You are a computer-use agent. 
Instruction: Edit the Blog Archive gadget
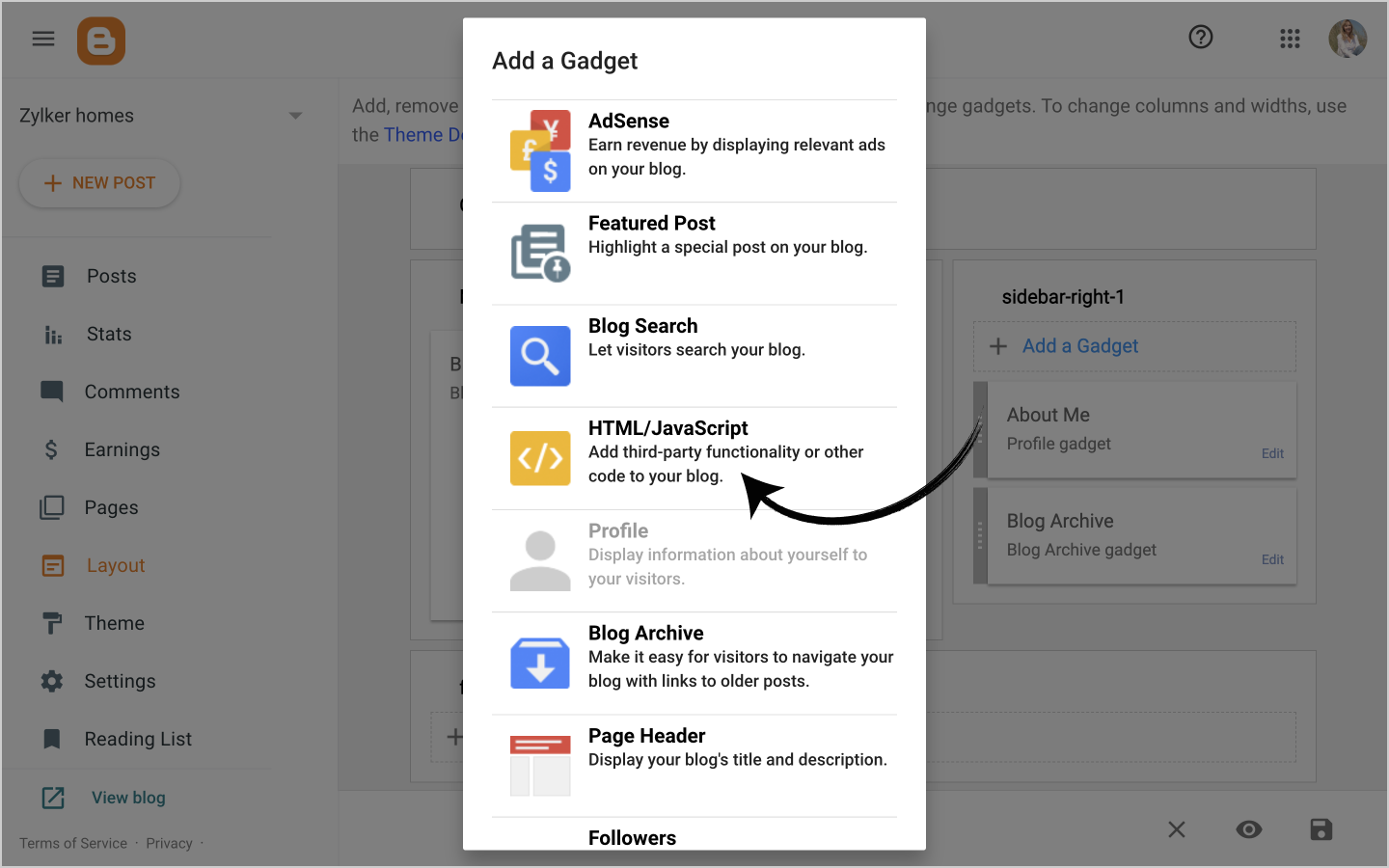click(x=1272, y=559)
